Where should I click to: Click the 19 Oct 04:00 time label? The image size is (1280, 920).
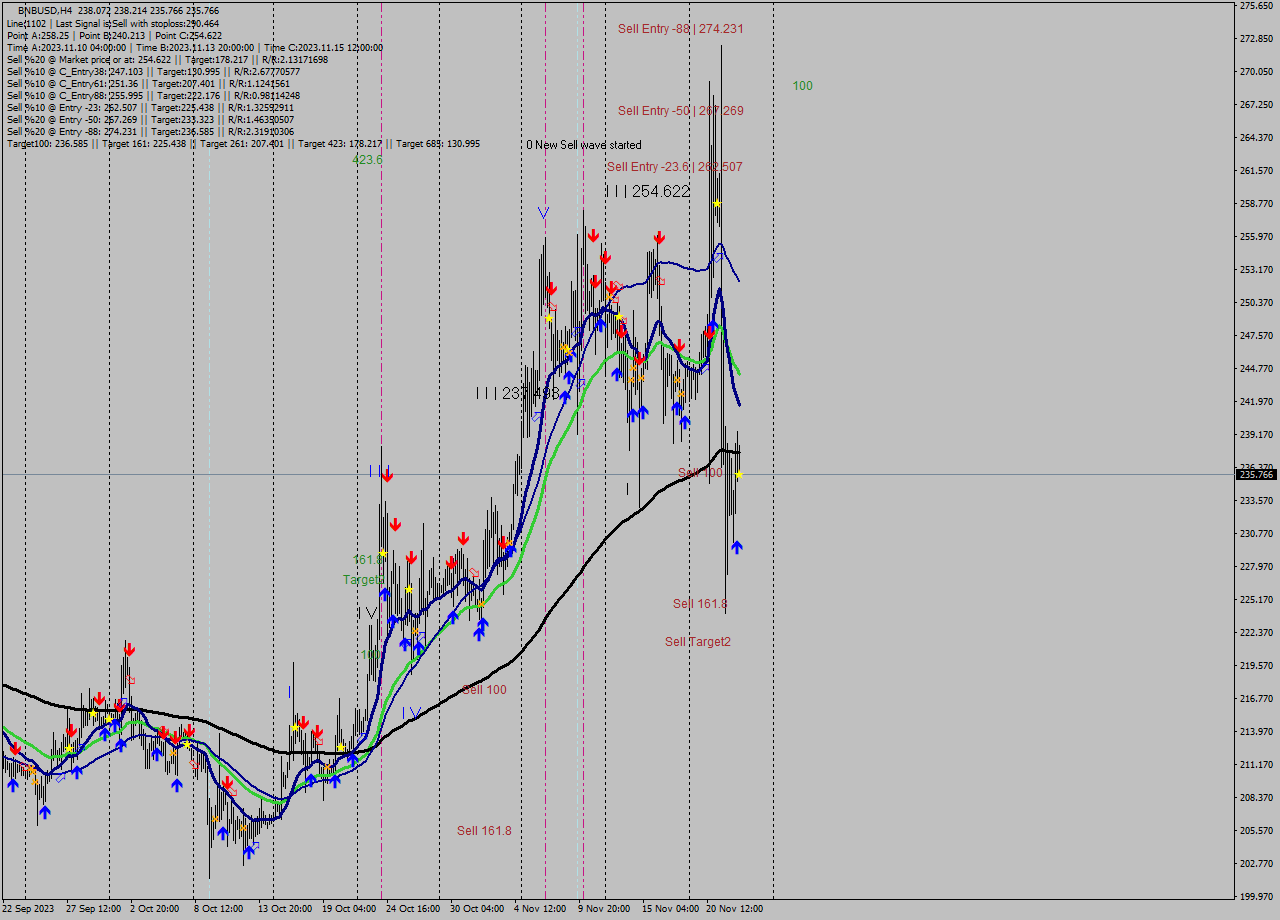pyautogui.click(x=349, y=909)
